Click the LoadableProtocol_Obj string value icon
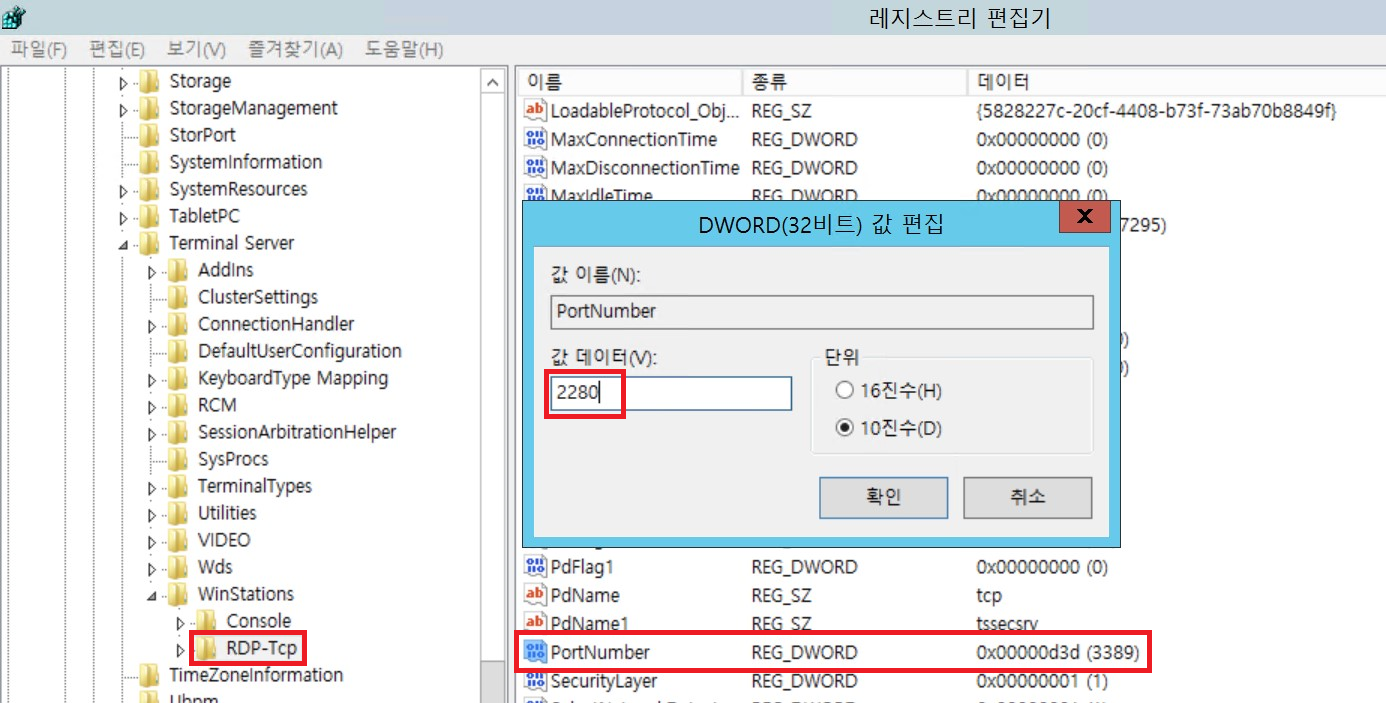Image resolution: width=1386 pixels, height=703 pixels. 536,111
